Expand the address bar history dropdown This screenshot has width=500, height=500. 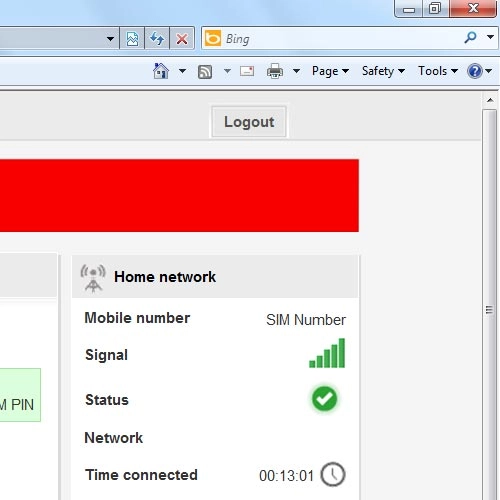(x=110, y=39)
